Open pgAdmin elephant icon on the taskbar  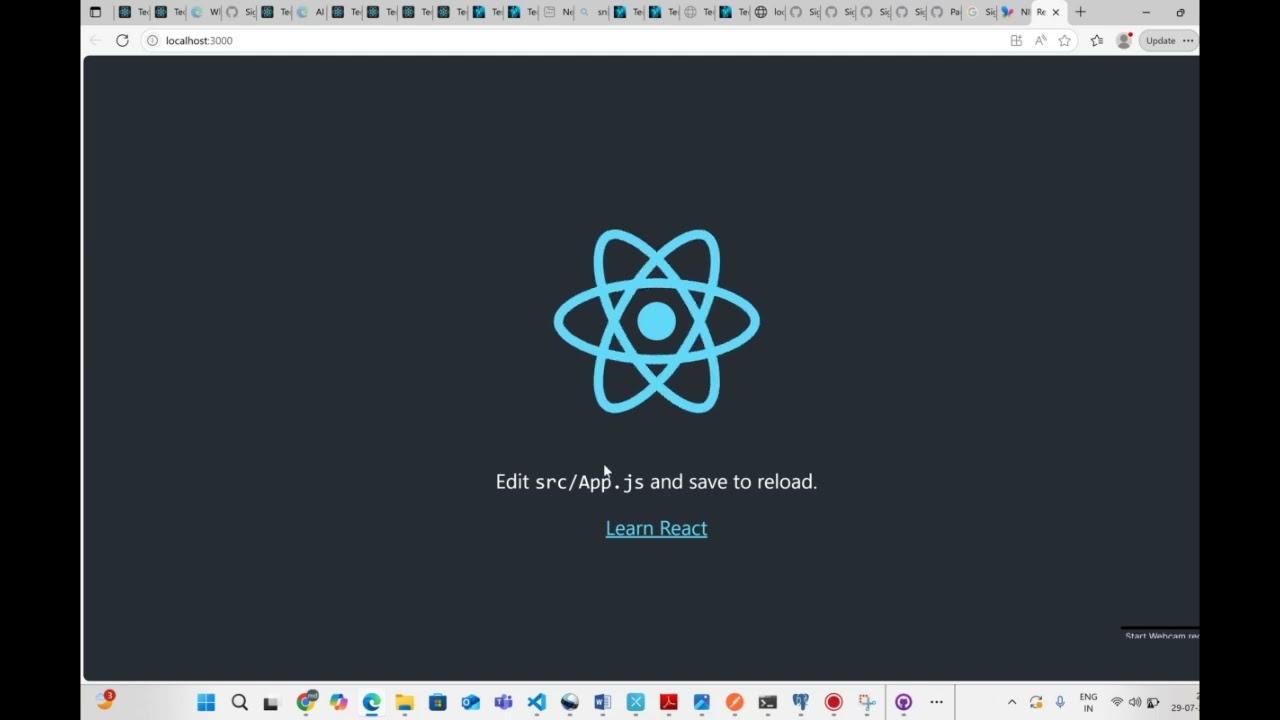[x=800, y=702]
